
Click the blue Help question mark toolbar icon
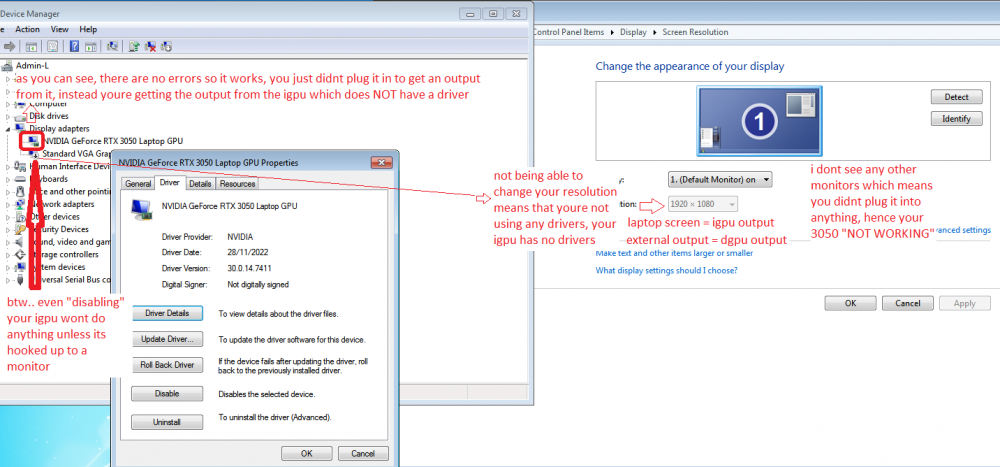75,46
